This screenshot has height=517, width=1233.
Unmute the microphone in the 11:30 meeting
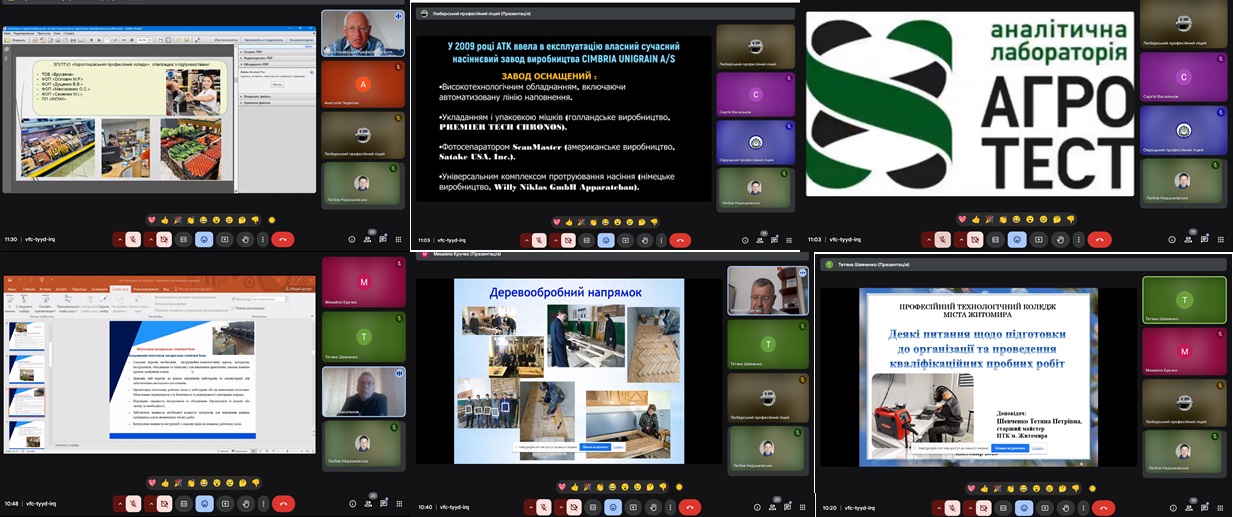tap(133, 240)
